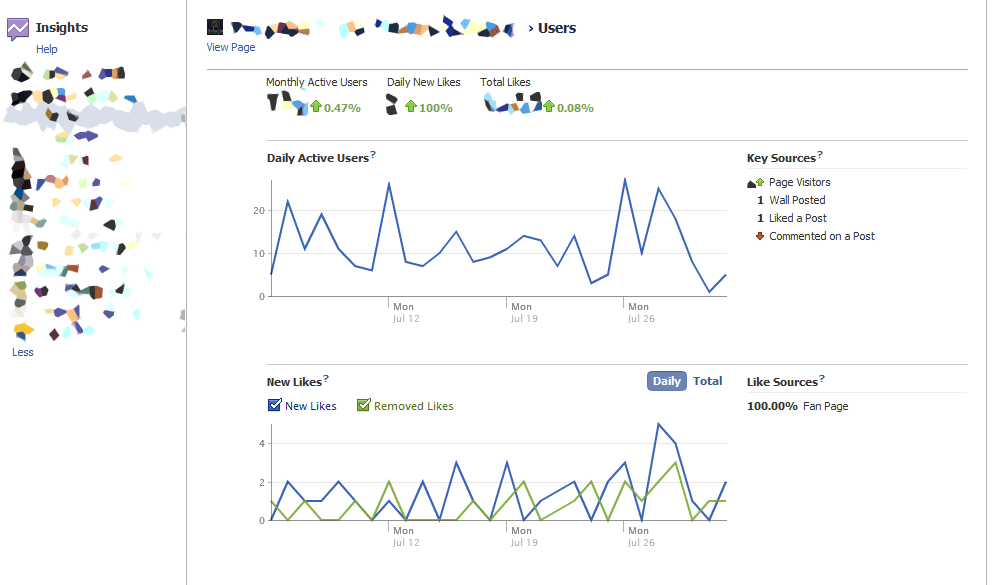Click green arrow beside Total Likes 0.08%
Image resolution: width=992 pixels, height=585 pixels.
(x=548, y=106)
